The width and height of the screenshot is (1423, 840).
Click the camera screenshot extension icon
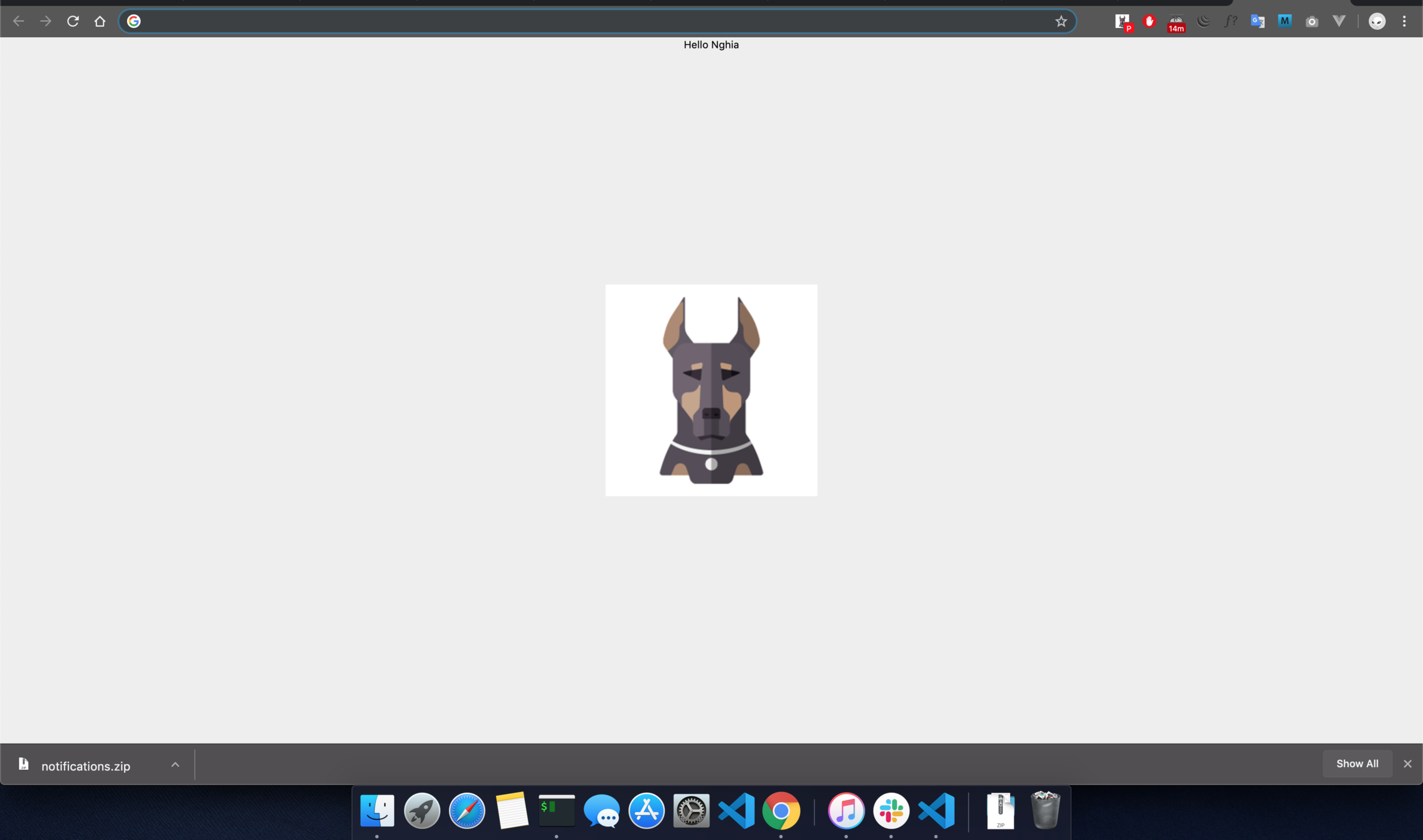pos(1312,22)
